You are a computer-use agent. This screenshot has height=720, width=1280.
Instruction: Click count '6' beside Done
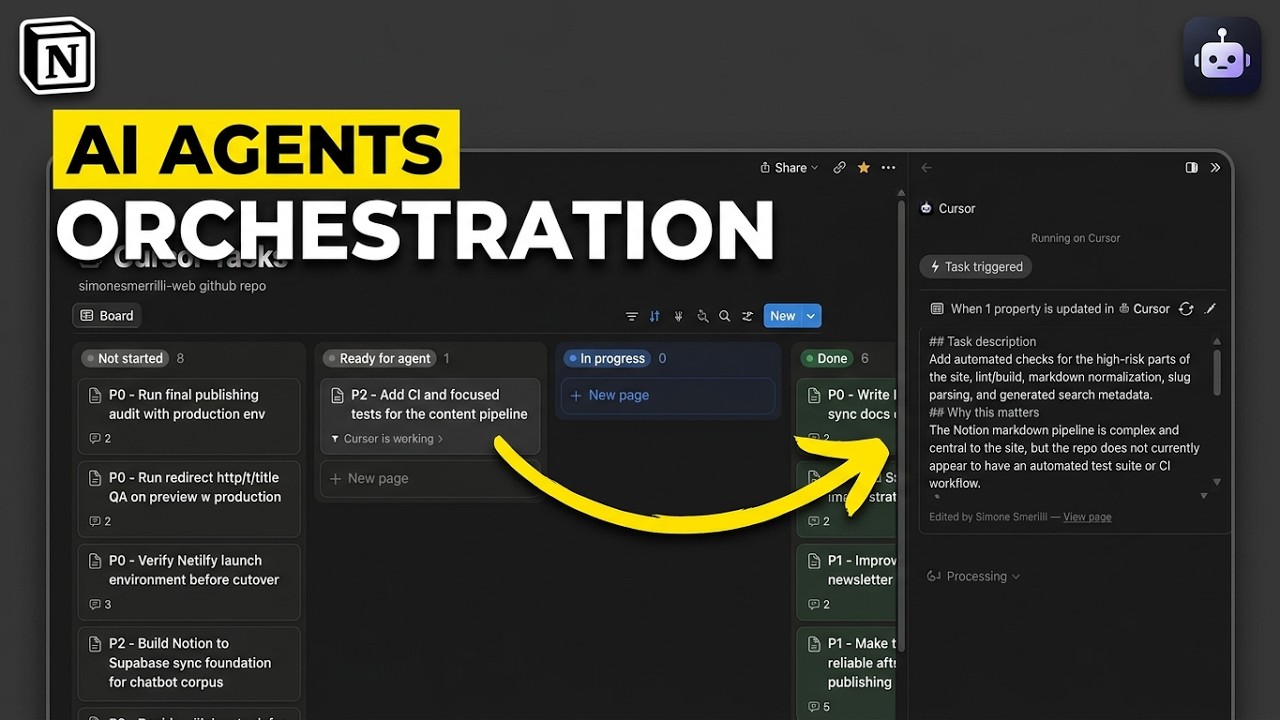click(865, 358)
